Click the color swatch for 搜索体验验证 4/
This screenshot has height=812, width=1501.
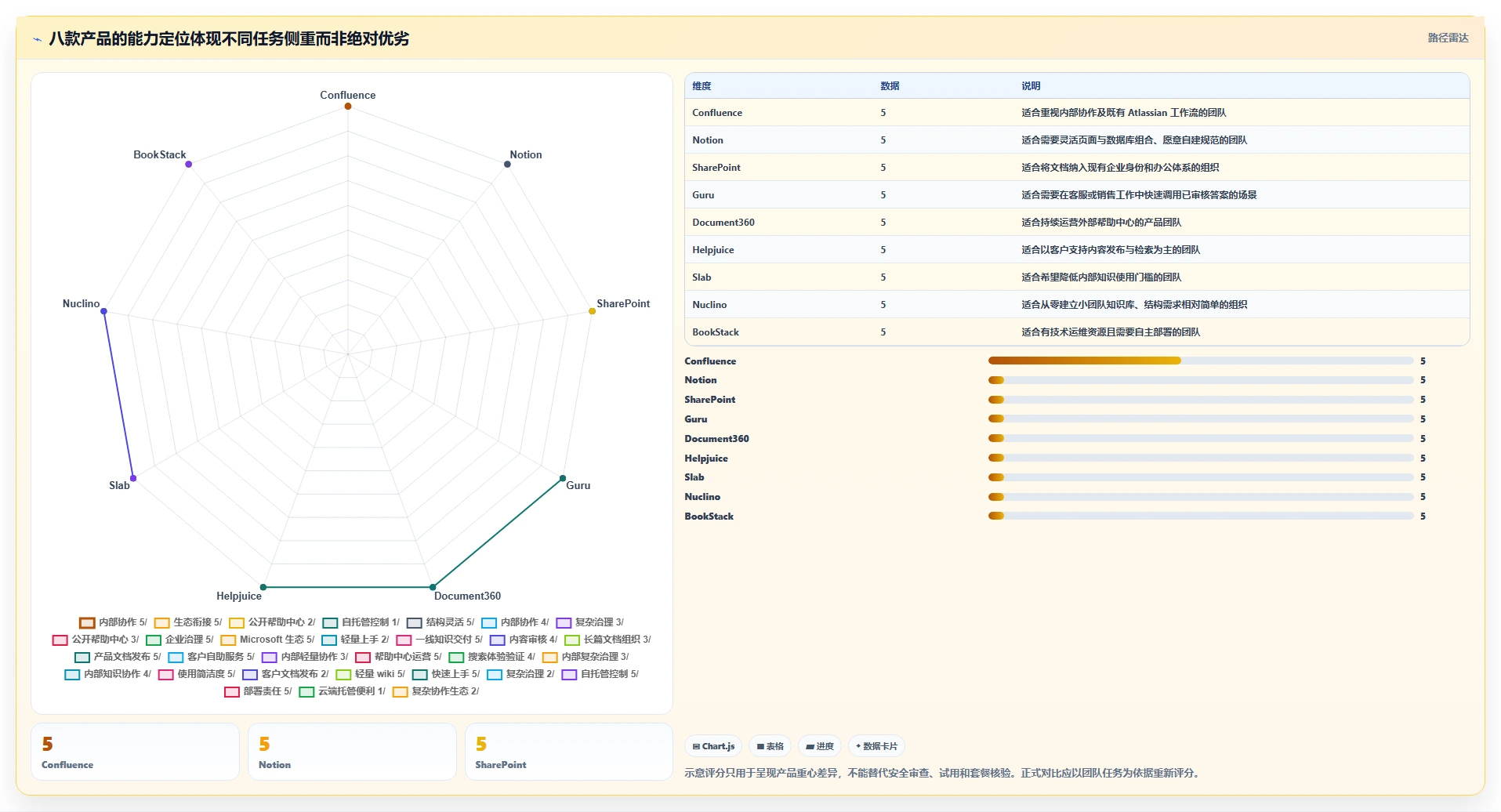coord(456,658)
